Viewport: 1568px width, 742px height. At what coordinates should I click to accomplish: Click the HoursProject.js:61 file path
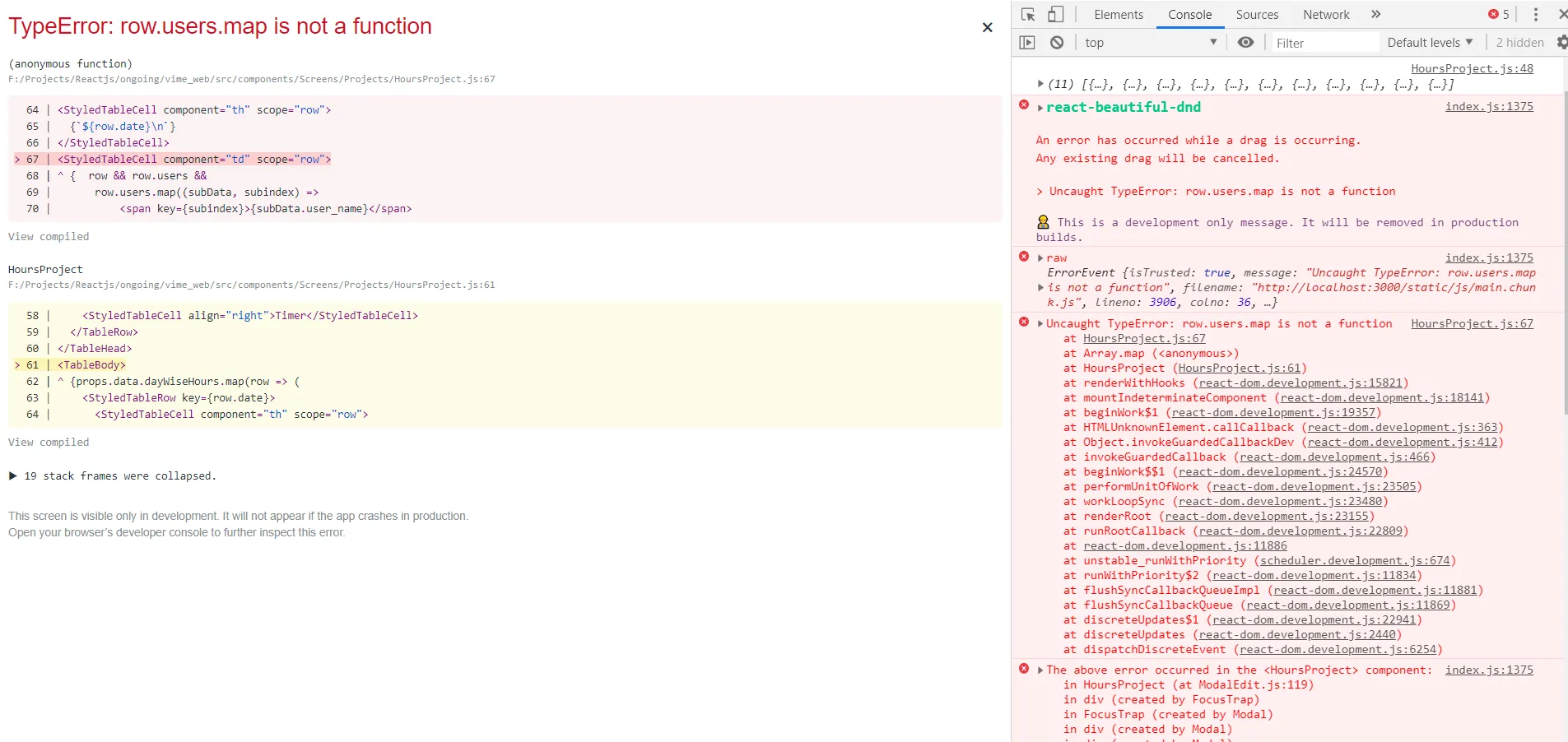(x=252, y=285)
